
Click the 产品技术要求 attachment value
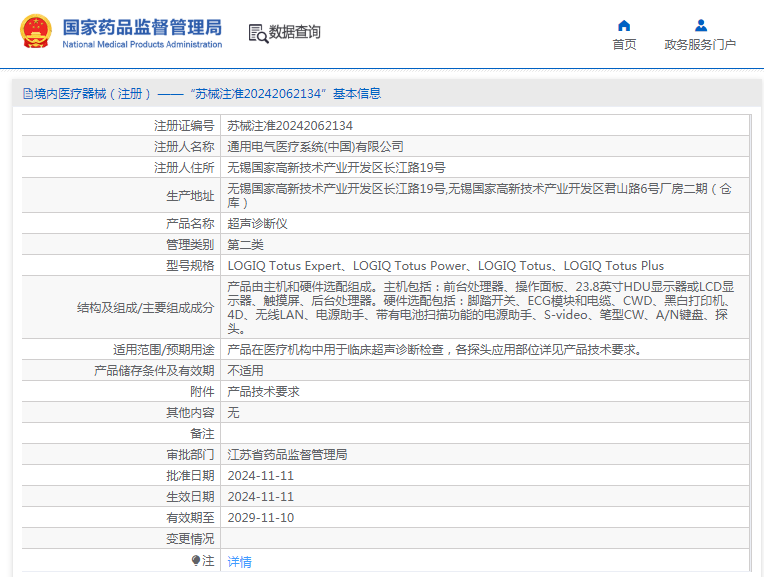pos(263,391)
